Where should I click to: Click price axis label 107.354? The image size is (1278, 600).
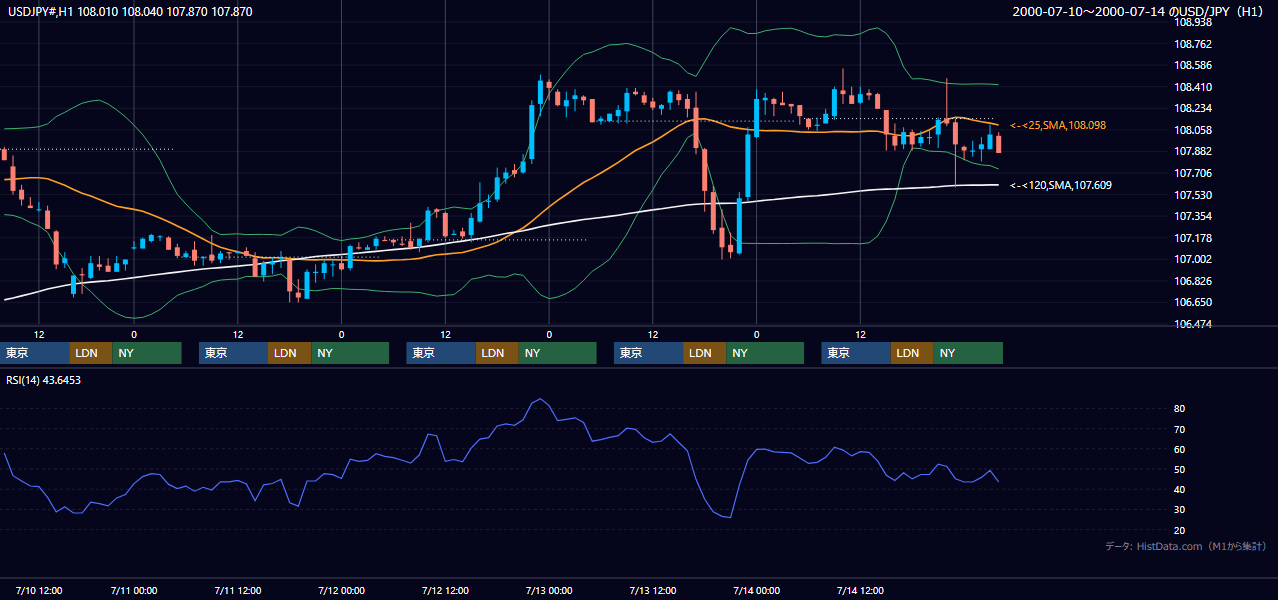1192,216
